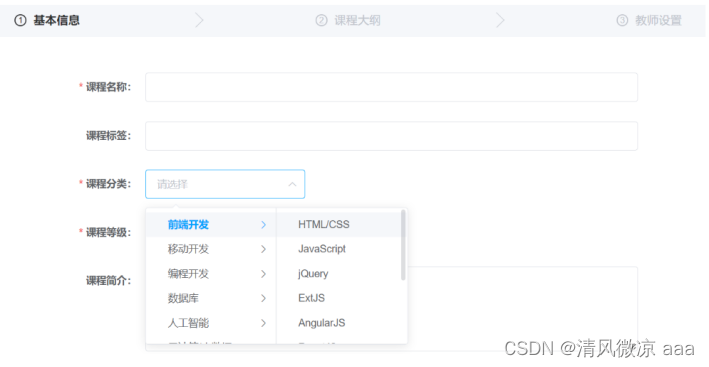
Task: Click the 课程名称 label
Action: click(x=108, y=87)
